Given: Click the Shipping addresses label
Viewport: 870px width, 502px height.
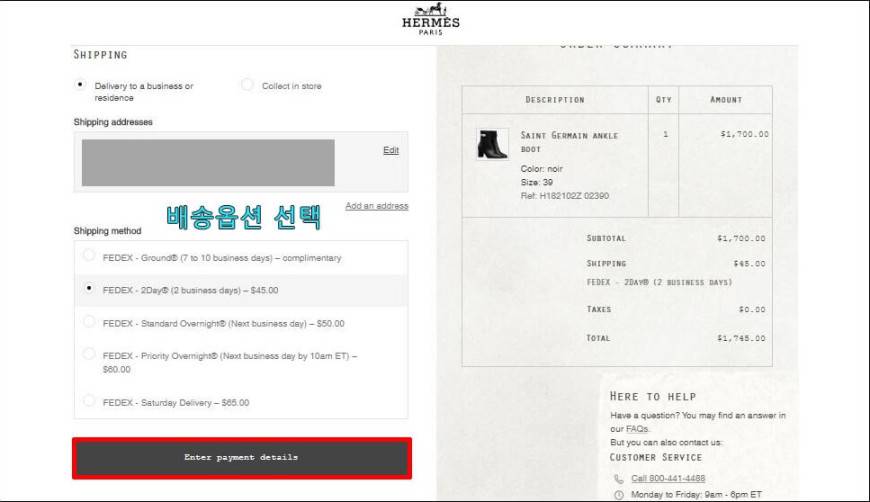Looking at the screenshot, I should [x=113, y=122].
